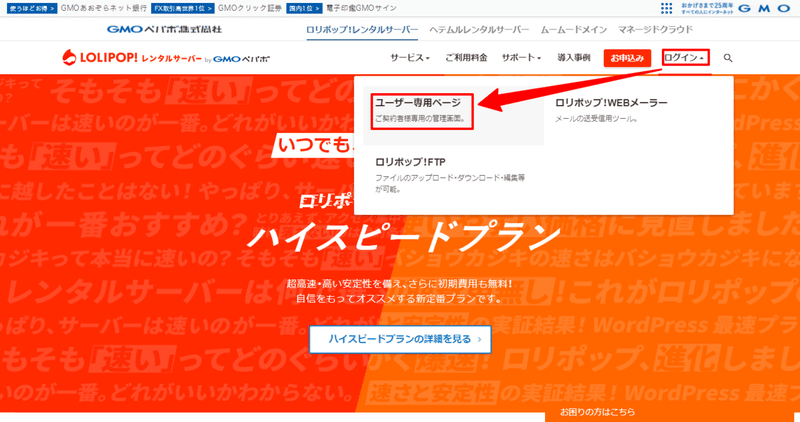Switch to ムームードメイン tab
Image resolution: width=800 pixels, height=422 pixels.
coord(574,30)
